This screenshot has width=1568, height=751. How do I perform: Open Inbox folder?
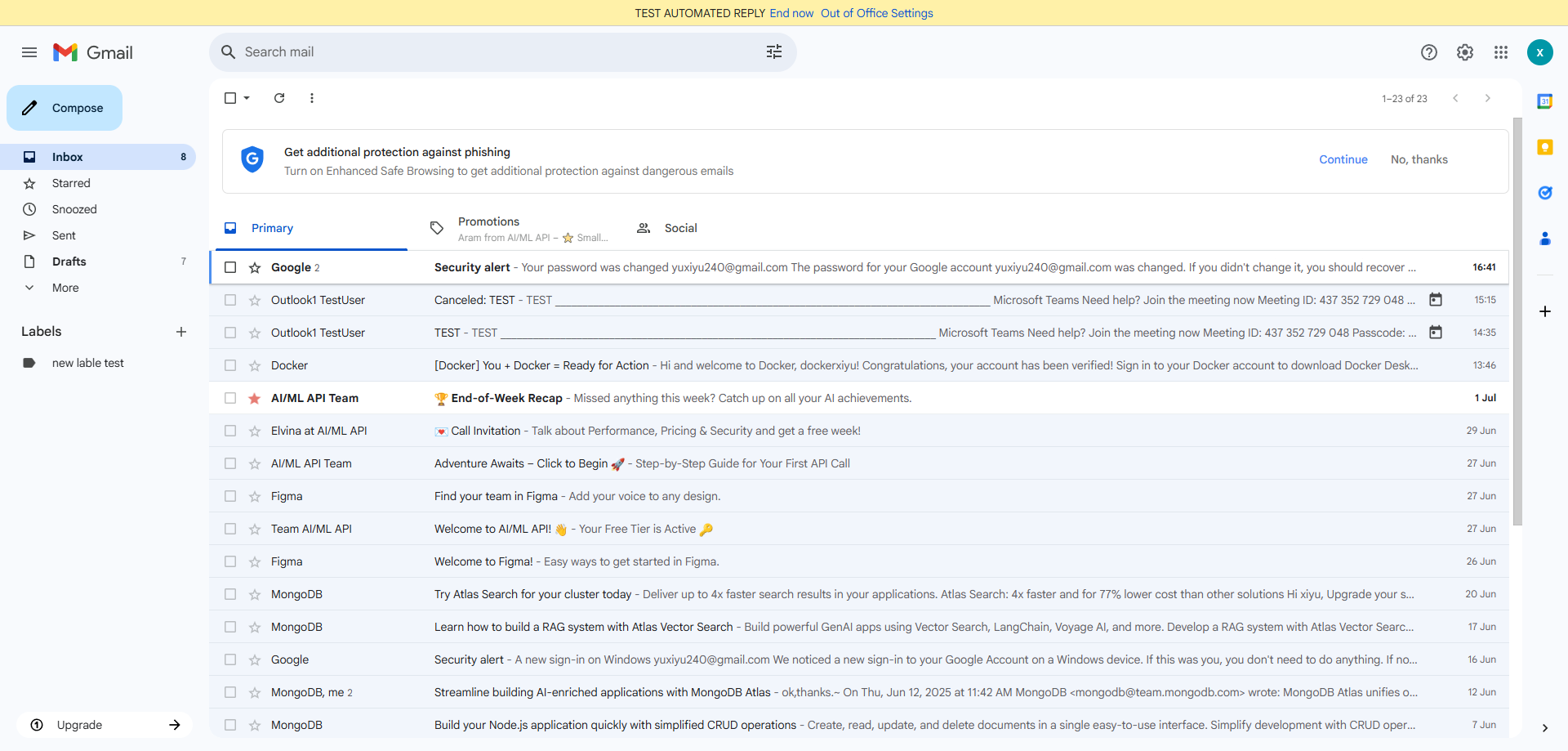pyautogui.click(x=98, y=157)
